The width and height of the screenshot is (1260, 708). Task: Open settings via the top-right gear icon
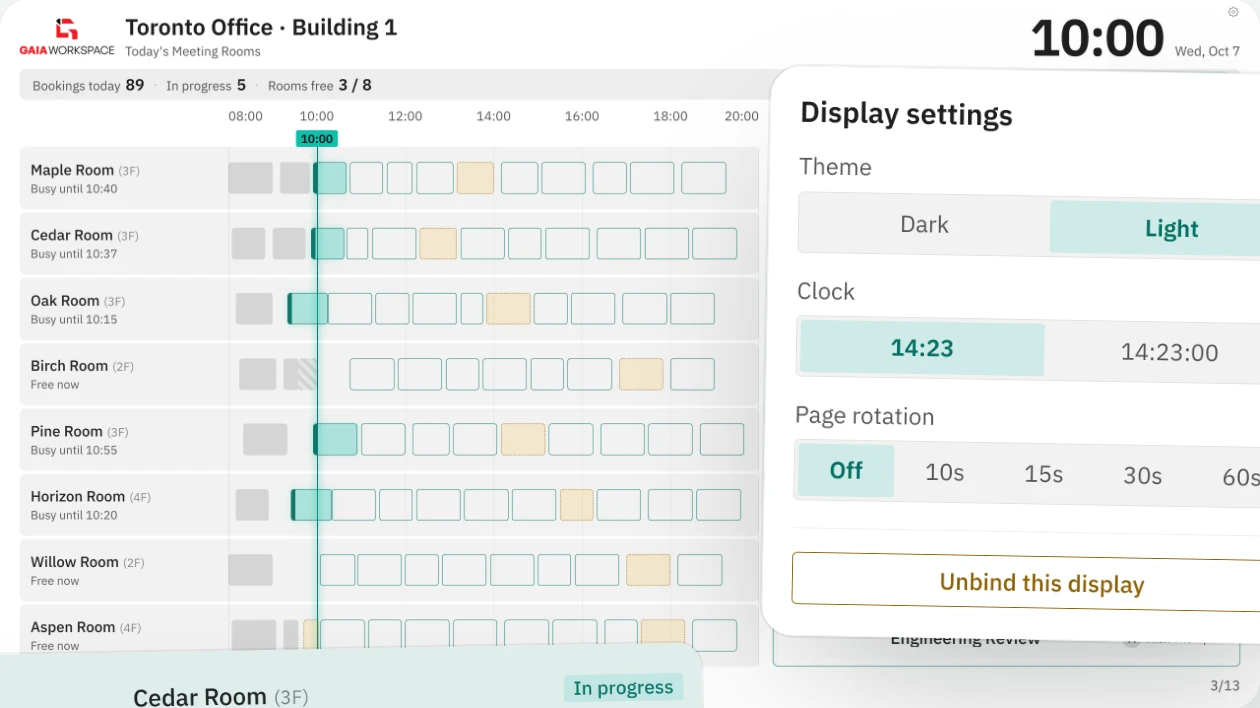[1233, 12]
